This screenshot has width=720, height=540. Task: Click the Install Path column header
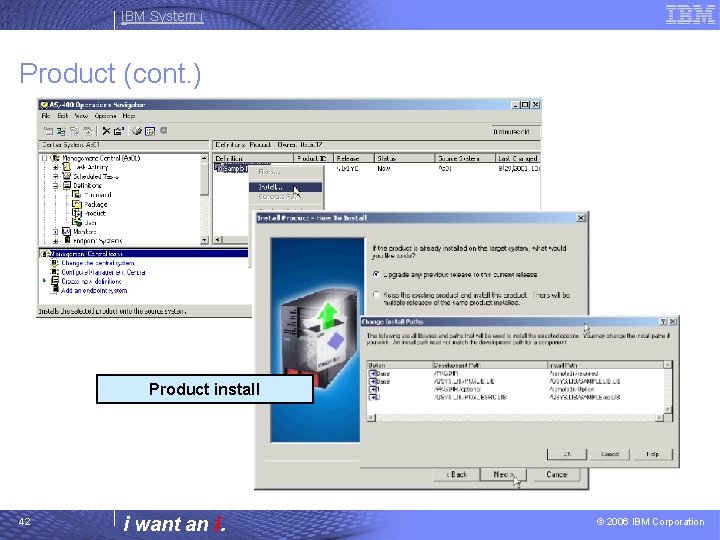click(605, 365)
